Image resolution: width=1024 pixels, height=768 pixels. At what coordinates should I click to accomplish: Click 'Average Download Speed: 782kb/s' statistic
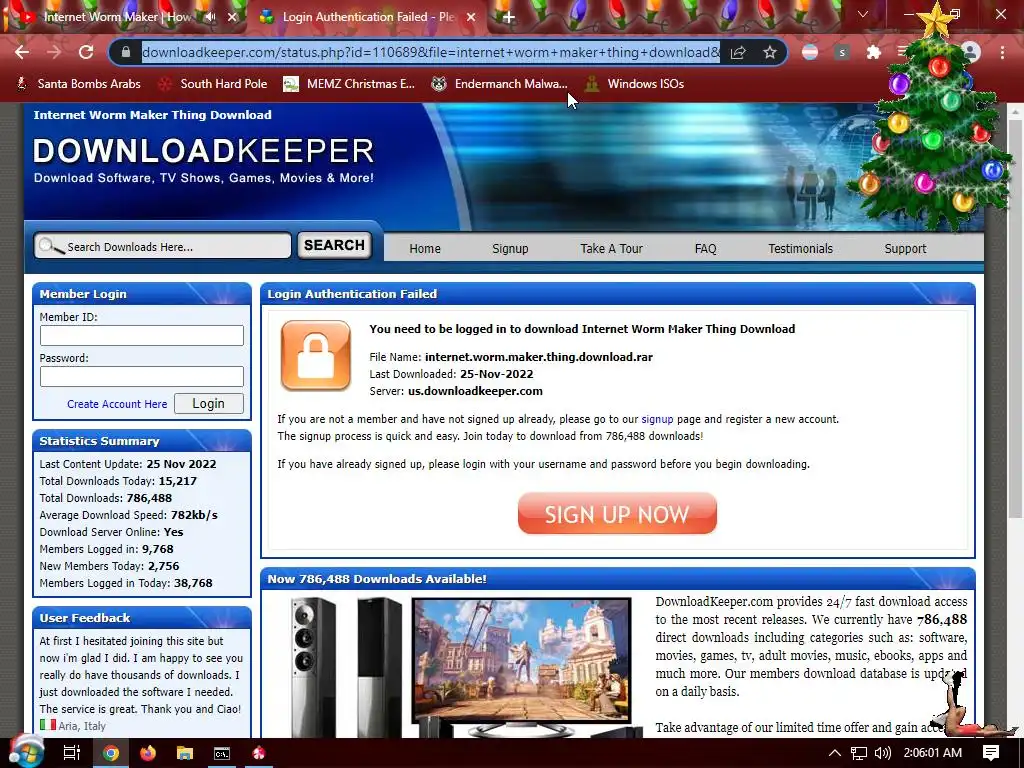coord(129,515)
